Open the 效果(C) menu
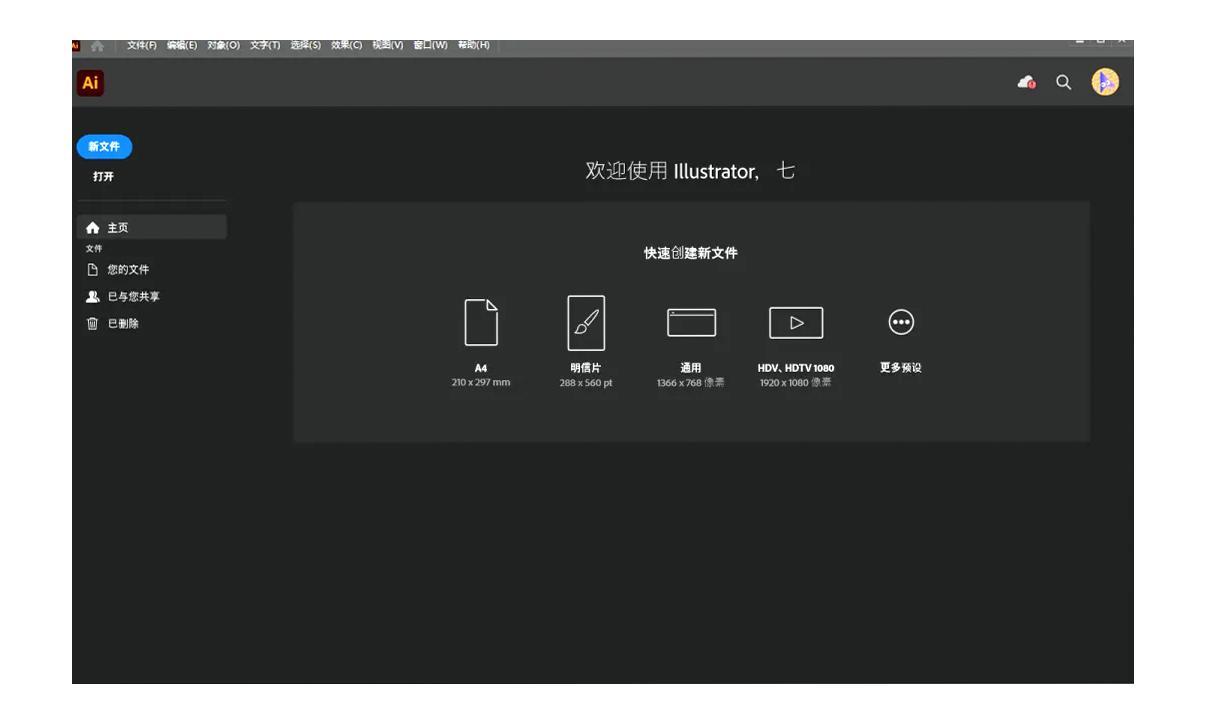 [x=347, y=45]
